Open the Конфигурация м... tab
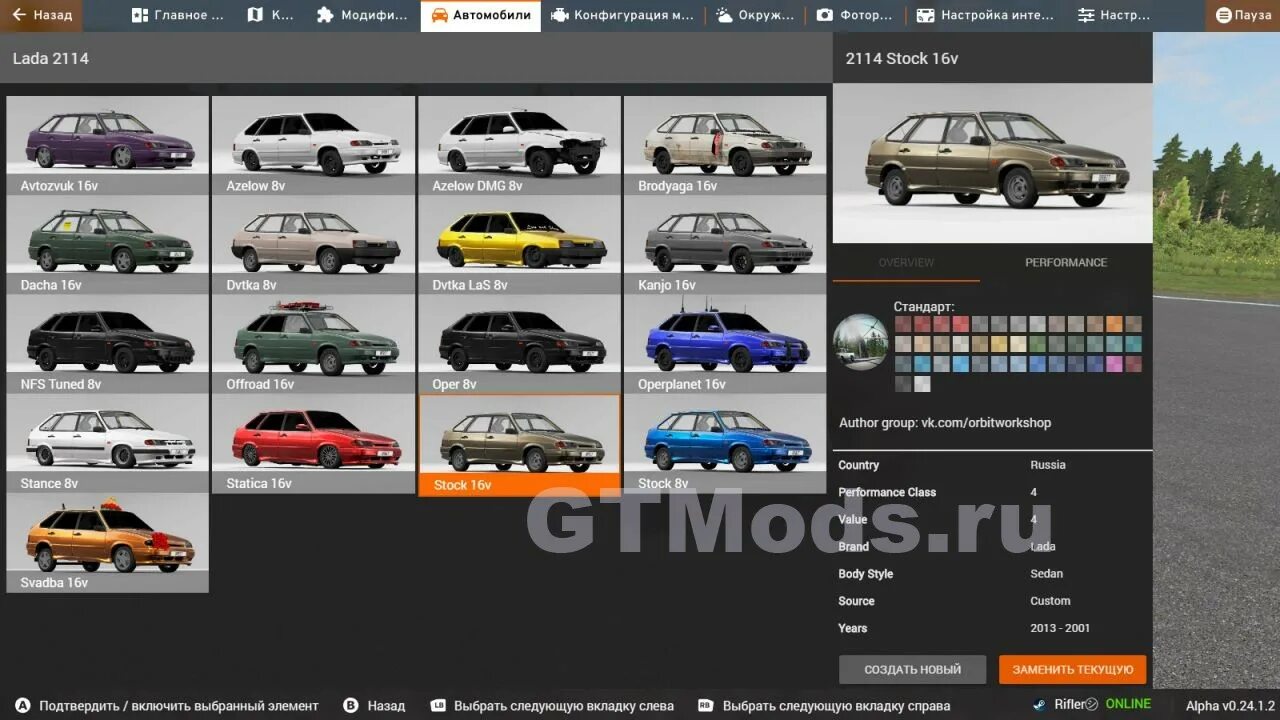 pos(622,15)
